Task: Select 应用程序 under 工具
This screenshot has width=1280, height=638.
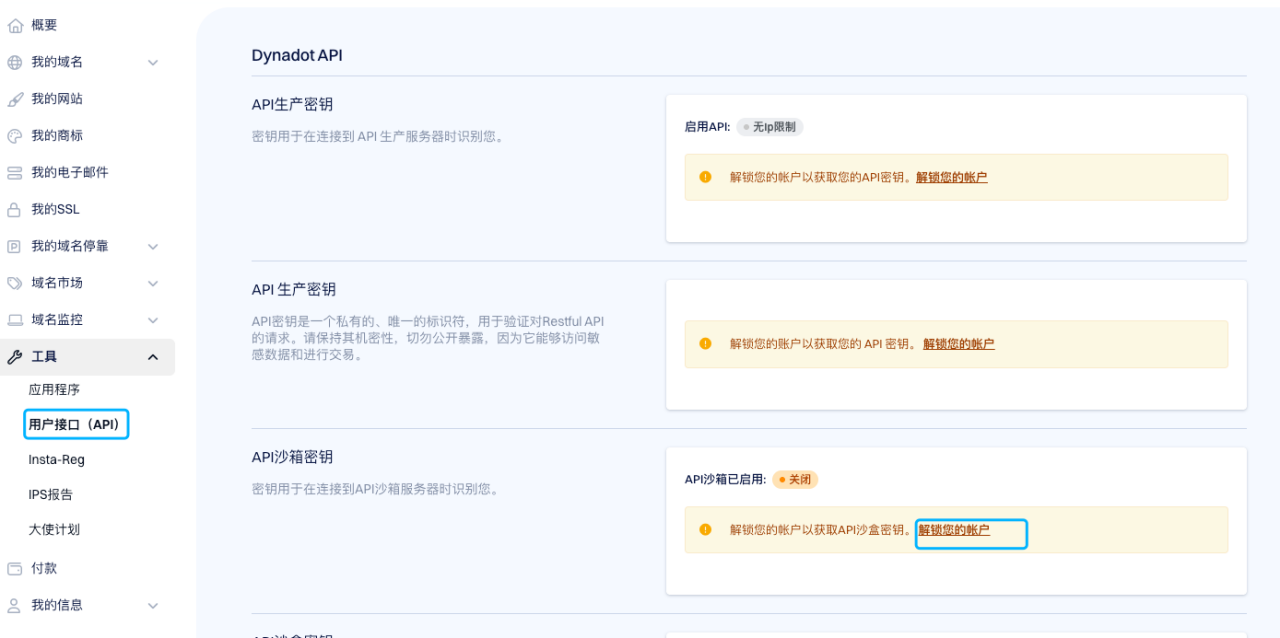Action: point(54,390)
